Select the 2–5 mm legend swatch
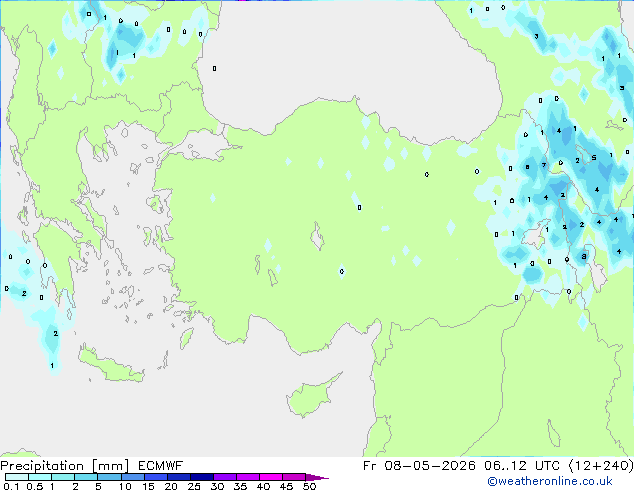Screen dimensions: 634x490 pyautogui.click(x=86, y=477)
